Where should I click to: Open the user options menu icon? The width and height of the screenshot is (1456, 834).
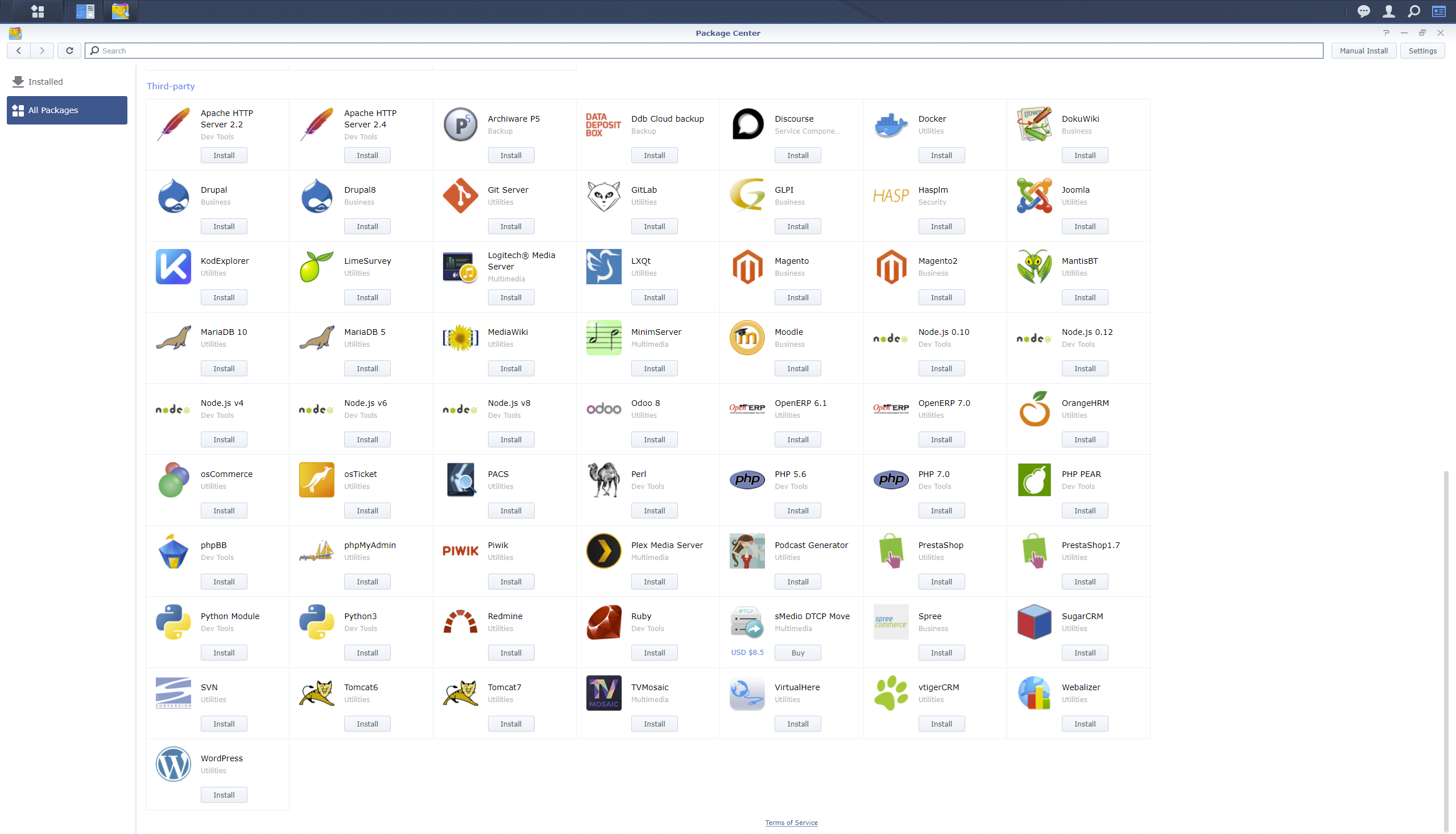[x=1388, y=11]
